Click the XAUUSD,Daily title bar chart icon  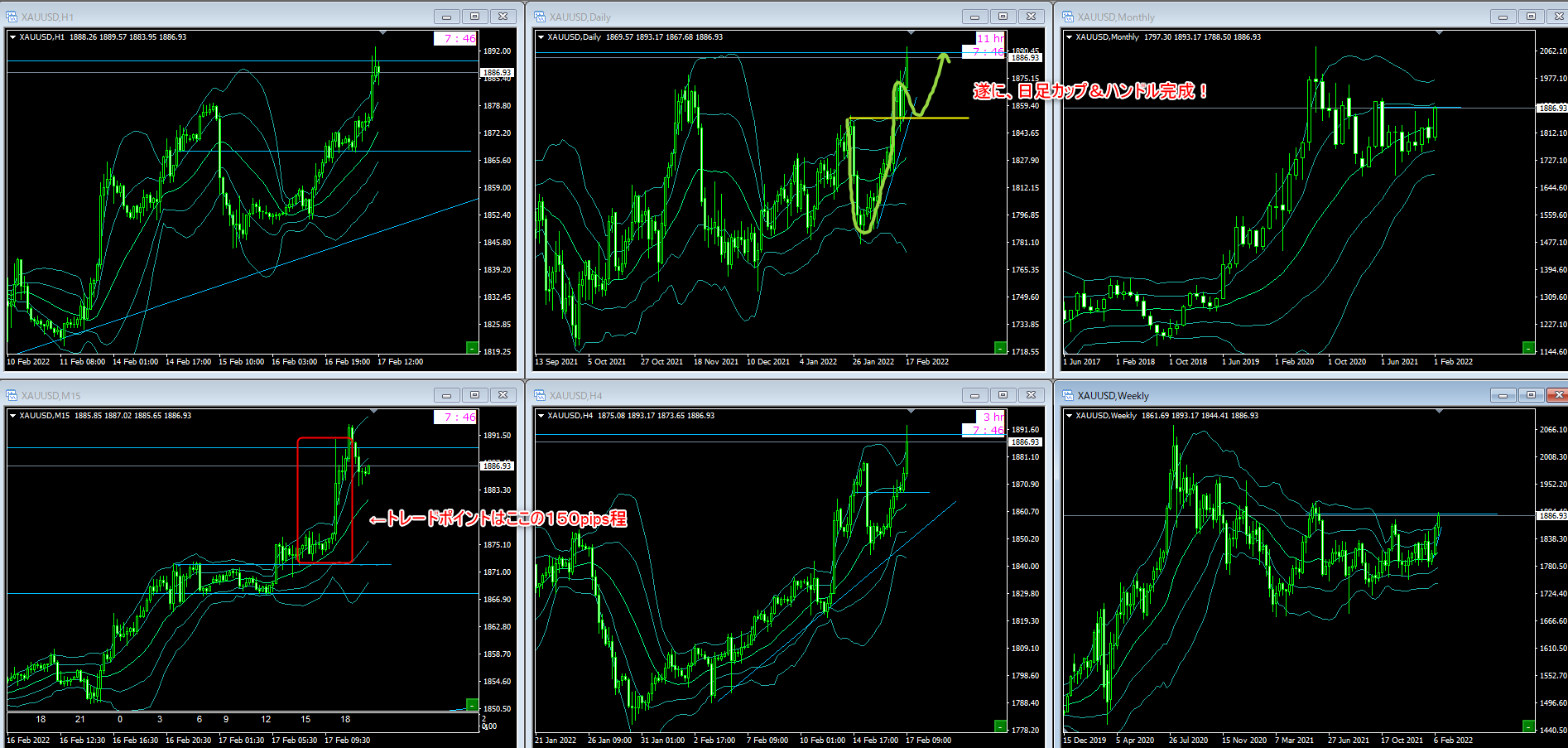[540, 17]
